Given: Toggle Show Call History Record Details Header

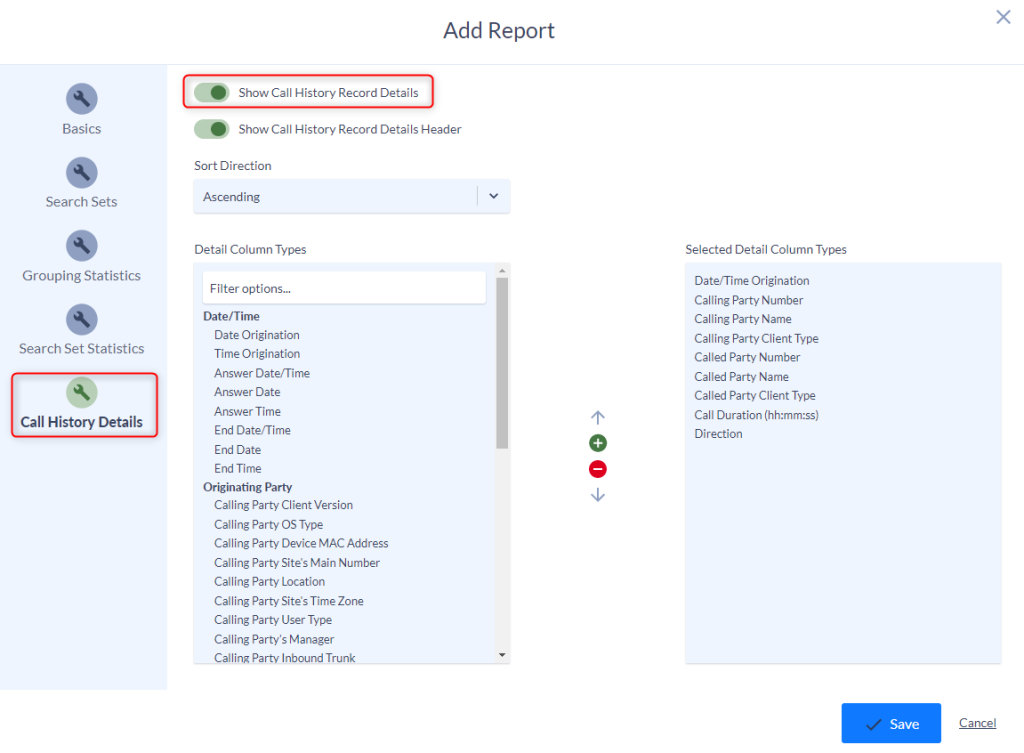Looking at the screenshot, I should (x=212, y=129).
